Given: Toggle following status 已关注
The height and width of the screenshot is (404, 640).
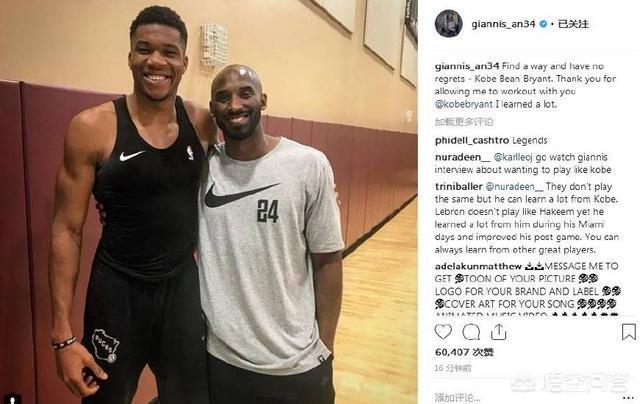Looking at the screenshot, I should coord(573,24).
